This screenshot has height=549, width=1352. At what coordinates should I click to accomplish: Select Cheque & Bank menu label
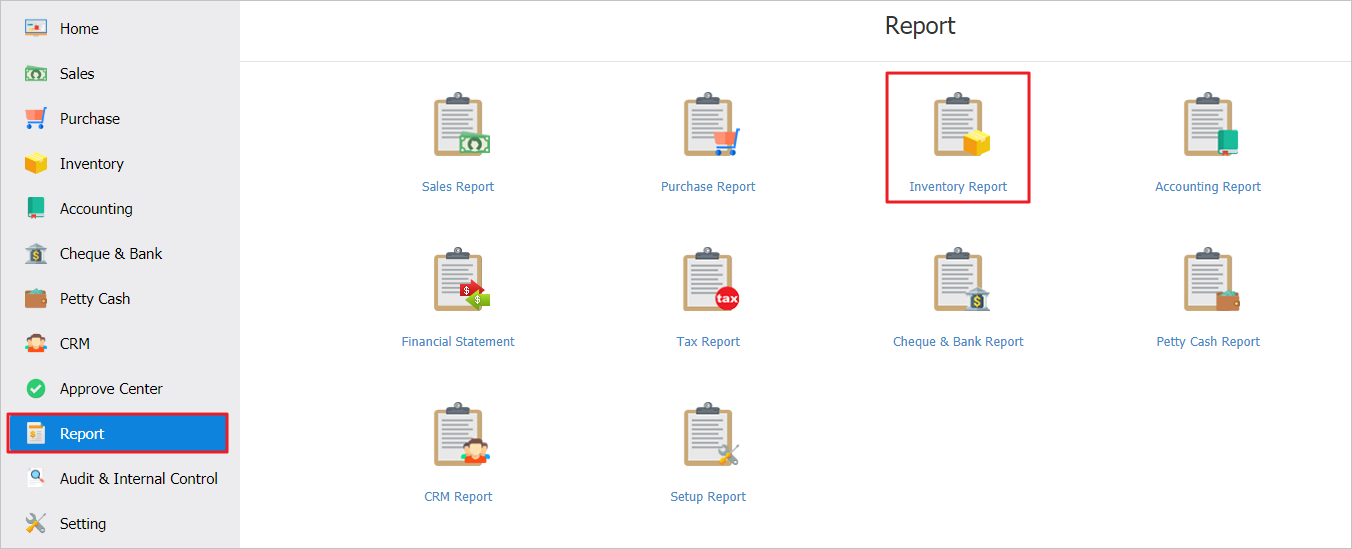[111, 254]
